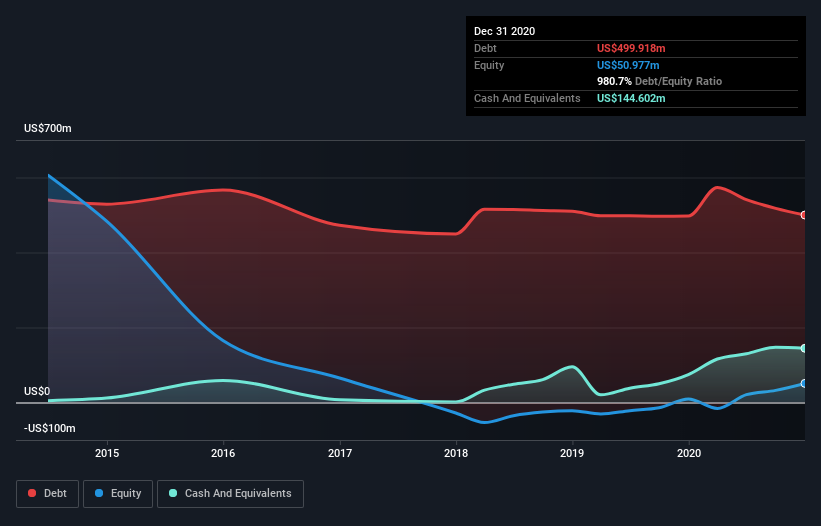Click the Dec 31 2020 tooltip date
This screenshot has width=821, height=526.
coord(504,31)
